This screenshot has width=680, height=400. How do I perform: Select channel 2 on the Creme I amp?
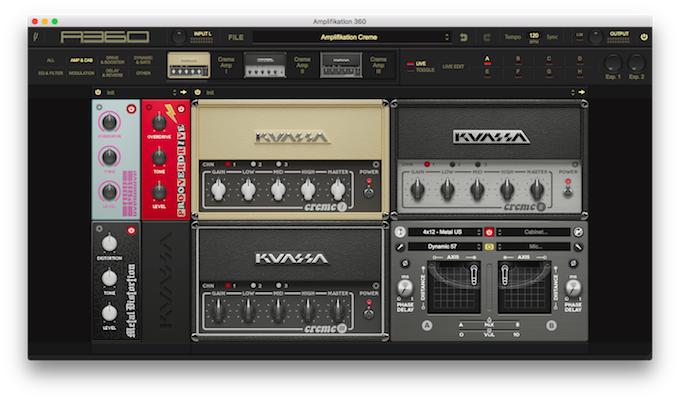coord(253,164)
